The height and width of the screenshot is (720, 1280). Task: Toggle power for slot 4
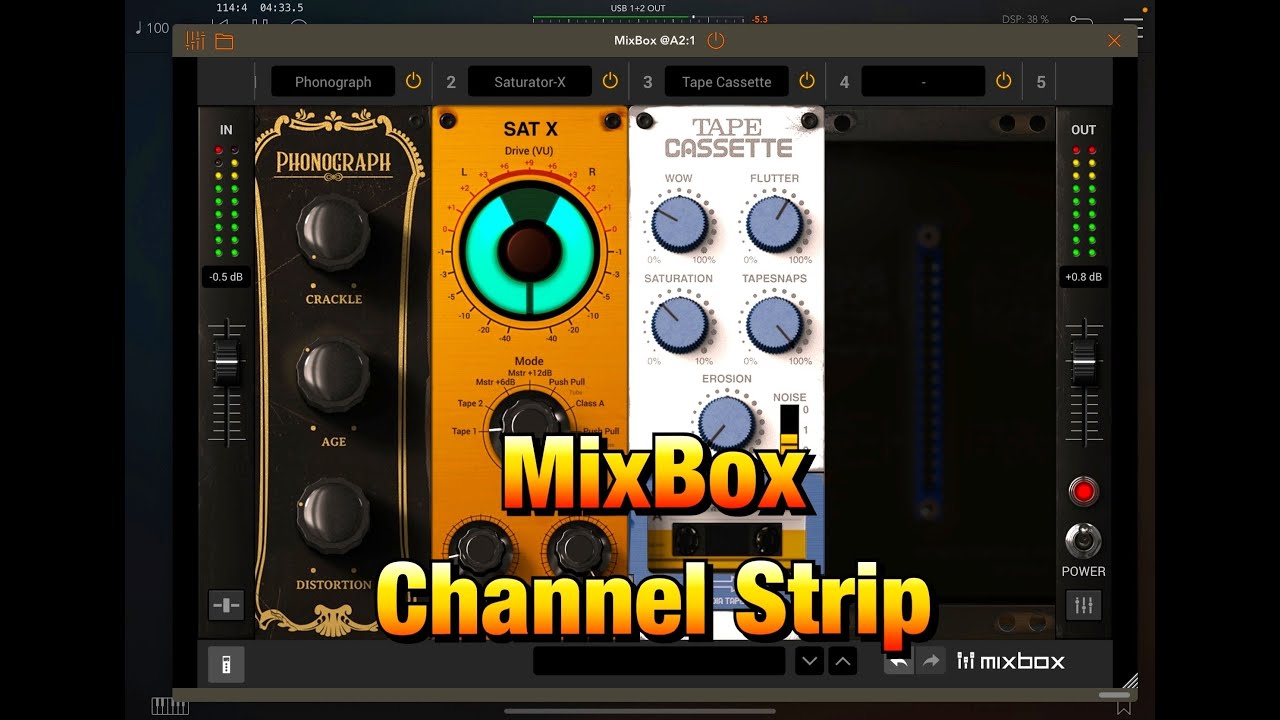point(1004,81)
